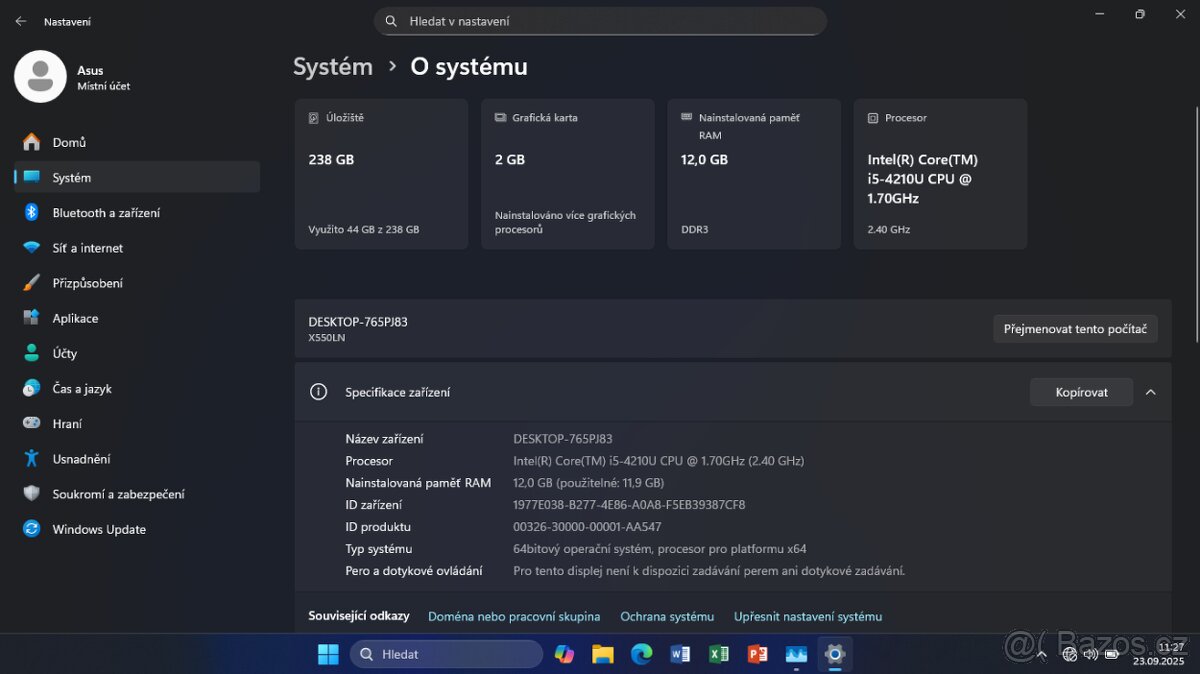Open Síť a internet settings
Screen dimensions: 1200x674
[90, 247]
